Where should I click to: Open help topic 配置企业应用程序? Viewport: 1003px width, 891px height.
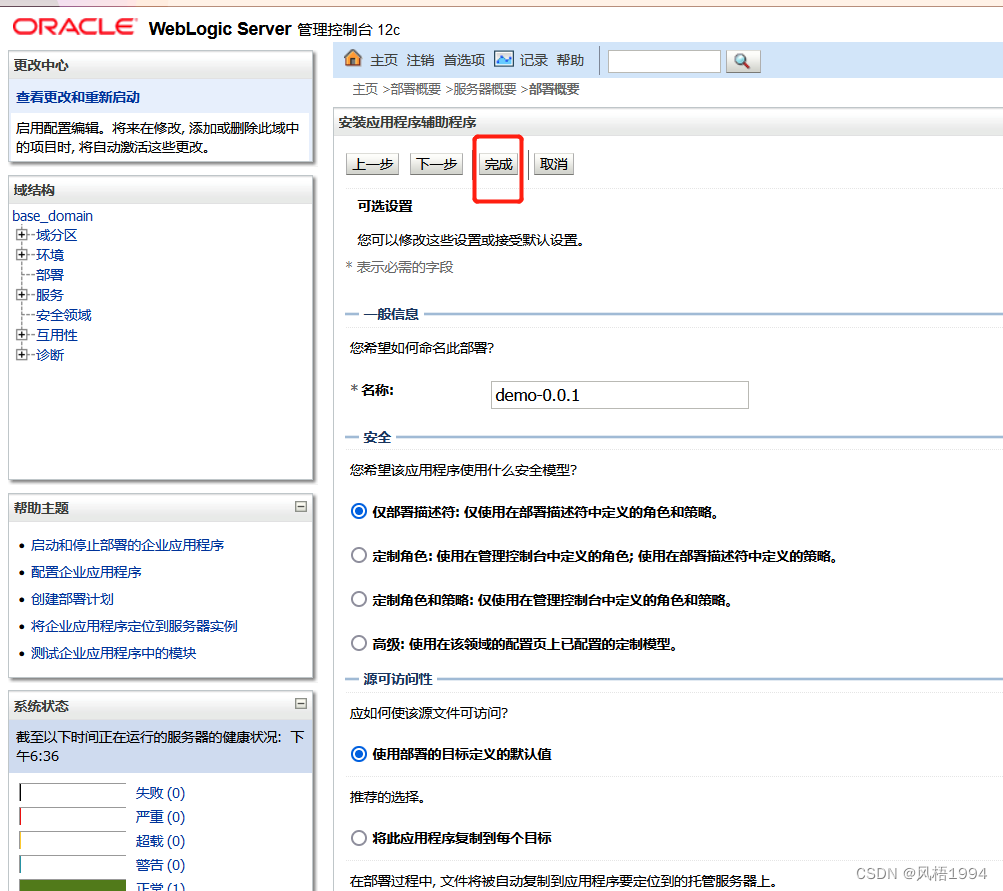pyautogui.click(x=86, y=572)
